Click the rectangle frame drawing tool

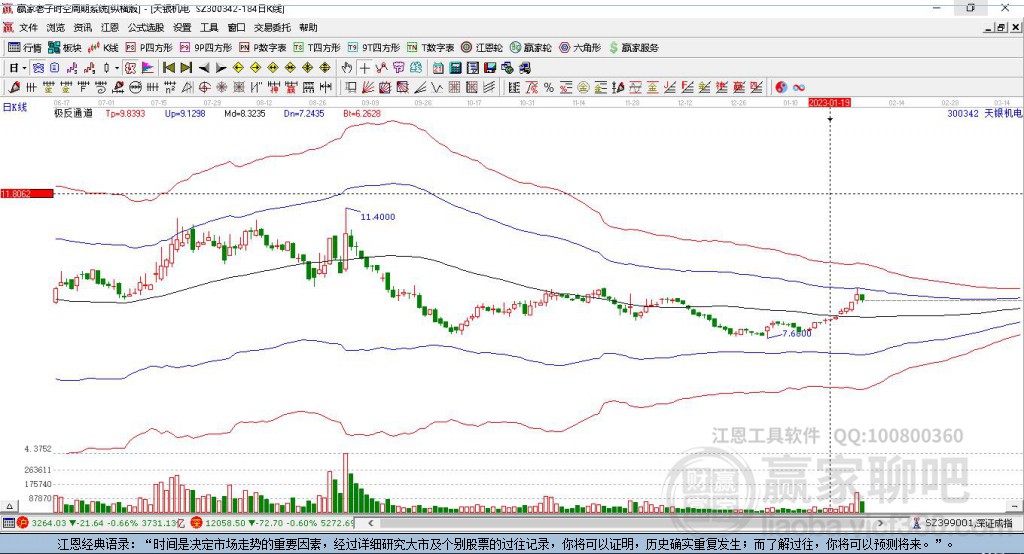[350, 87]
